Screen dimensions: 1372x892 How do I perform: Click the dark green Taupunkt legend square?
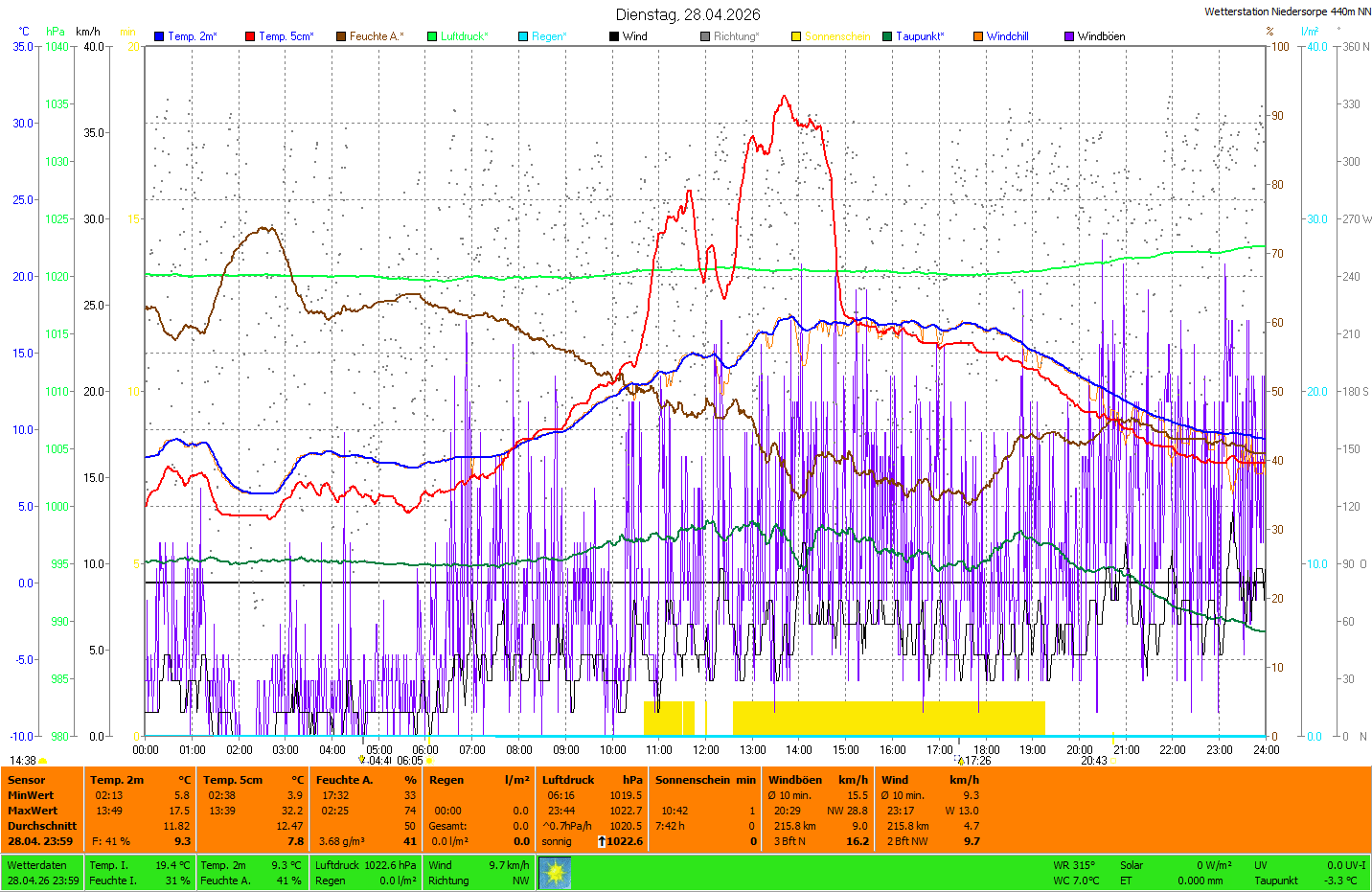click(887, 36)
